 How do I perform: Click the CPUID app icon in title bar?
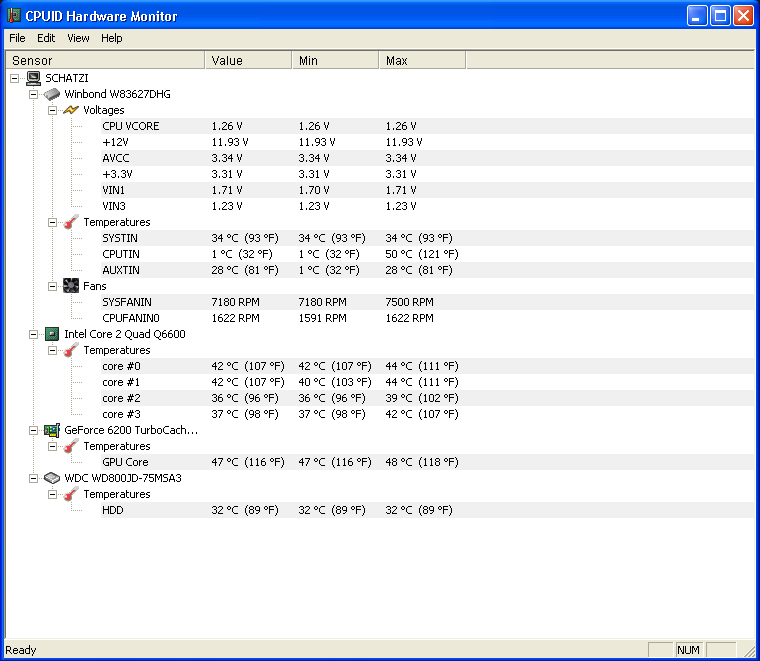coord(14,16)
